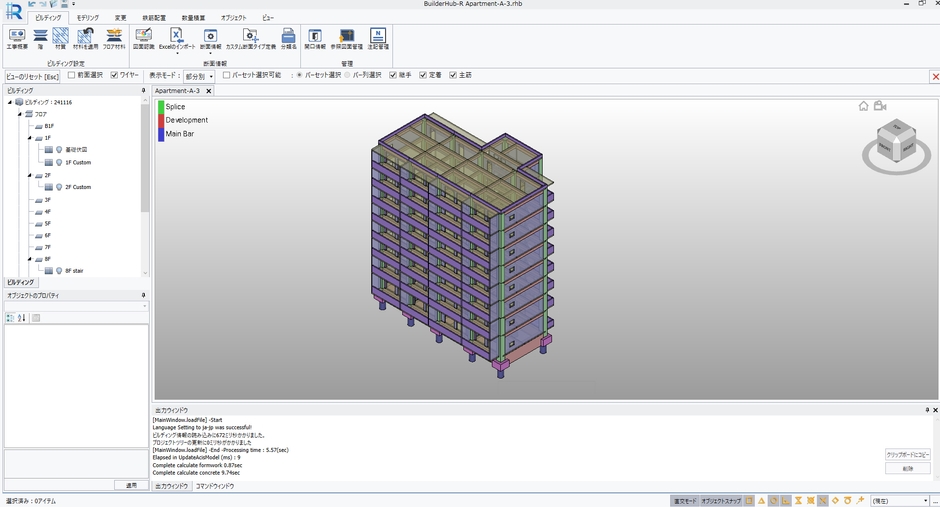
Task: Open the 階 floor settings icon
Action: [x=40, y=38]
